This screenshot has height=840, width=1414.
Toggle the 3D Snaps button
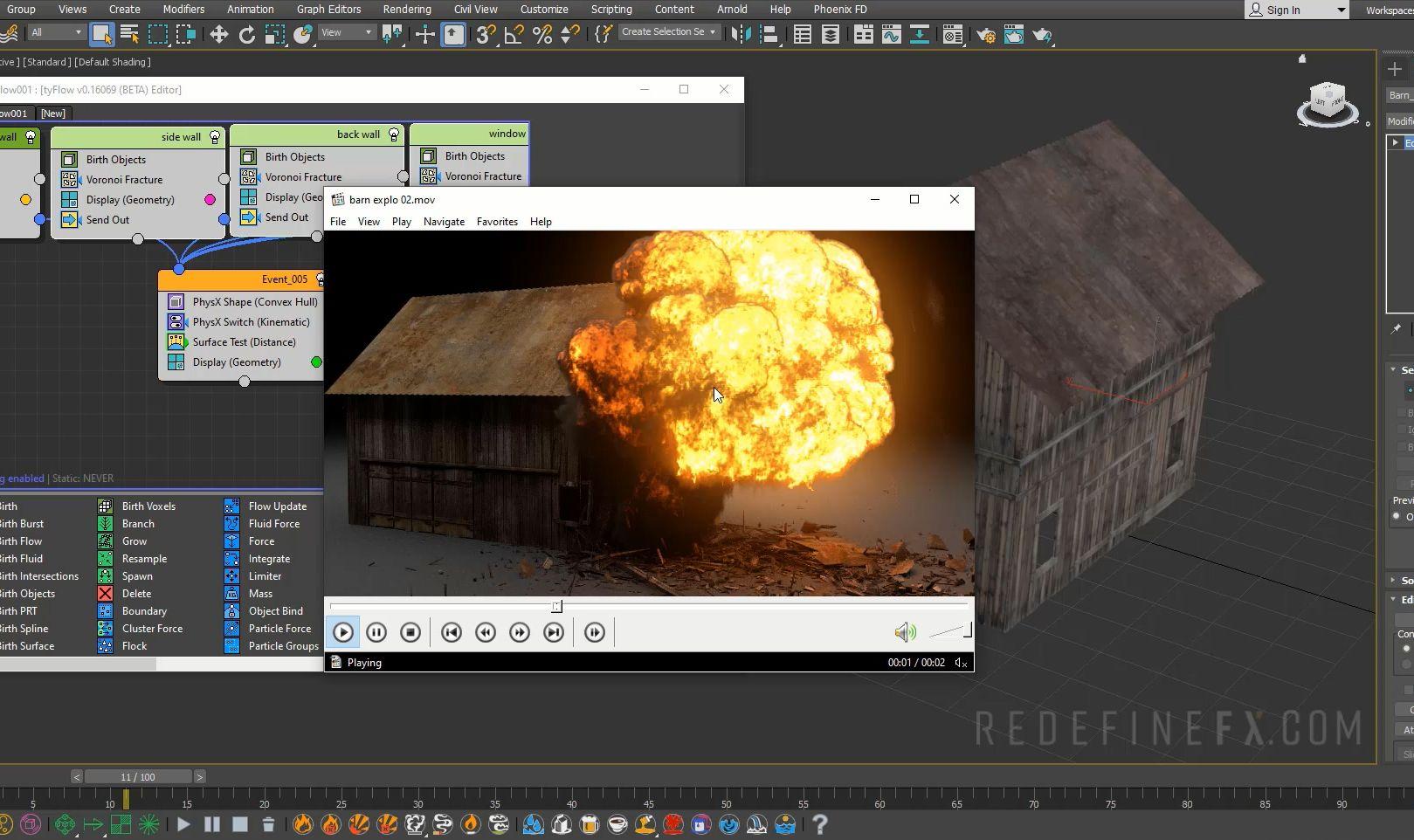486,34
